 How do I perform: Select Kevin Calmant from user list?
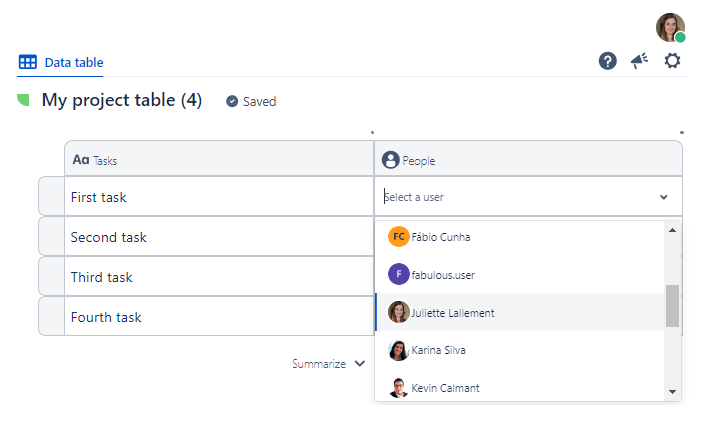click(443, 387)
